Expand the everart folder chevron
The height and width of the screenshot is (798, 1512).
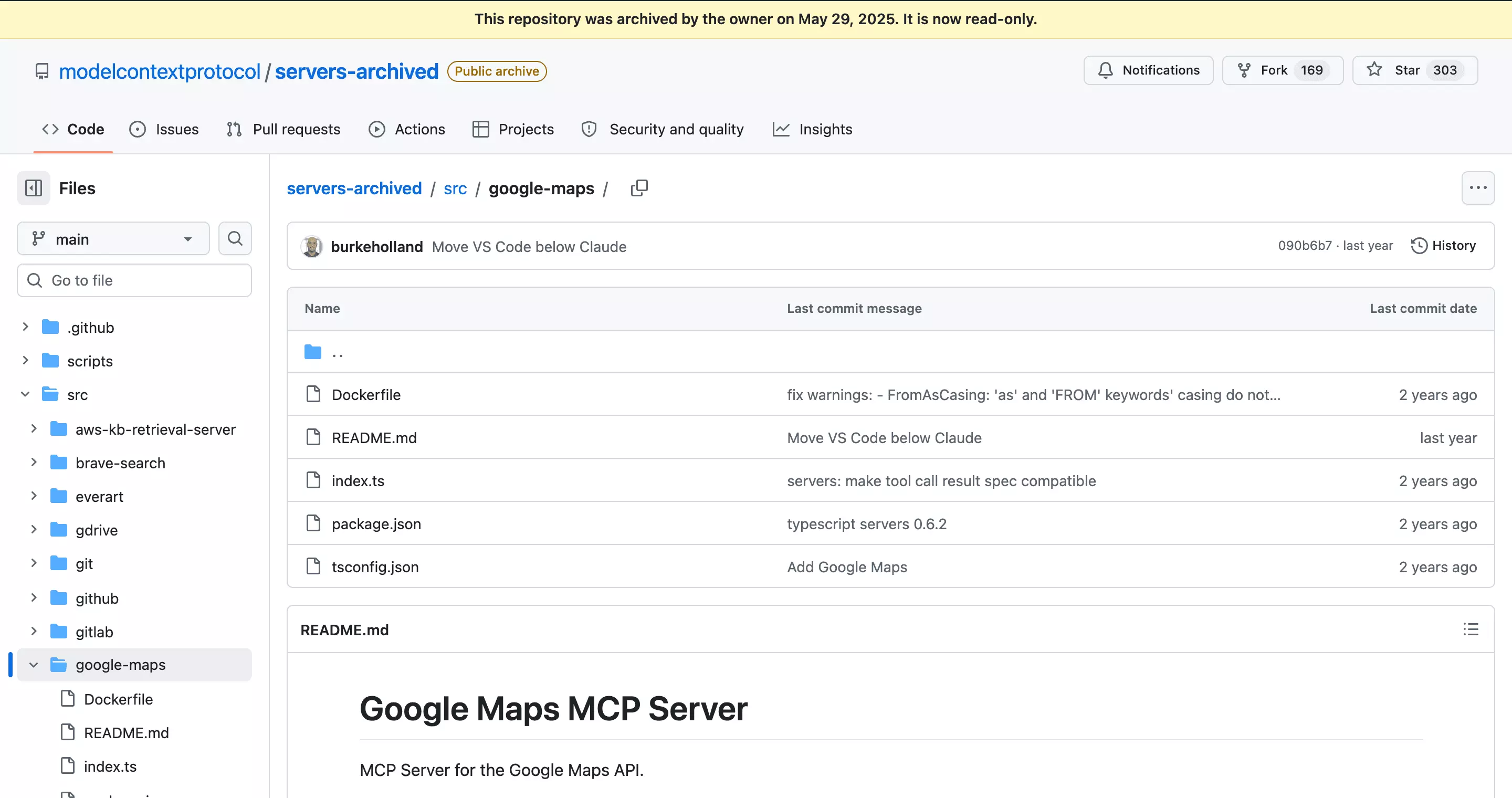pyautogui.click(x=34, y=497)
